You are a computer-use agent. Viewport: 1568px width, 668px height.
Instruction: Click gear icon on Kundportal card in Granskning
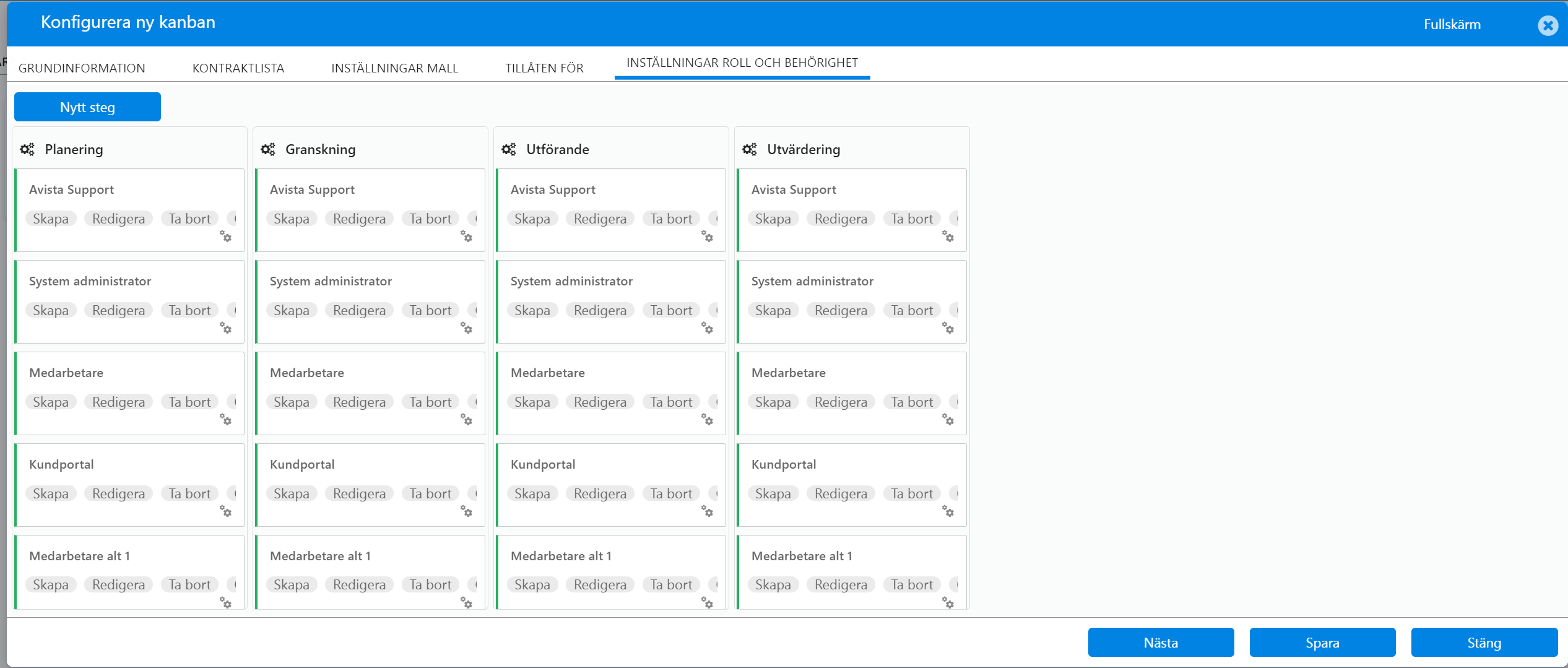(x=467, y=511)
